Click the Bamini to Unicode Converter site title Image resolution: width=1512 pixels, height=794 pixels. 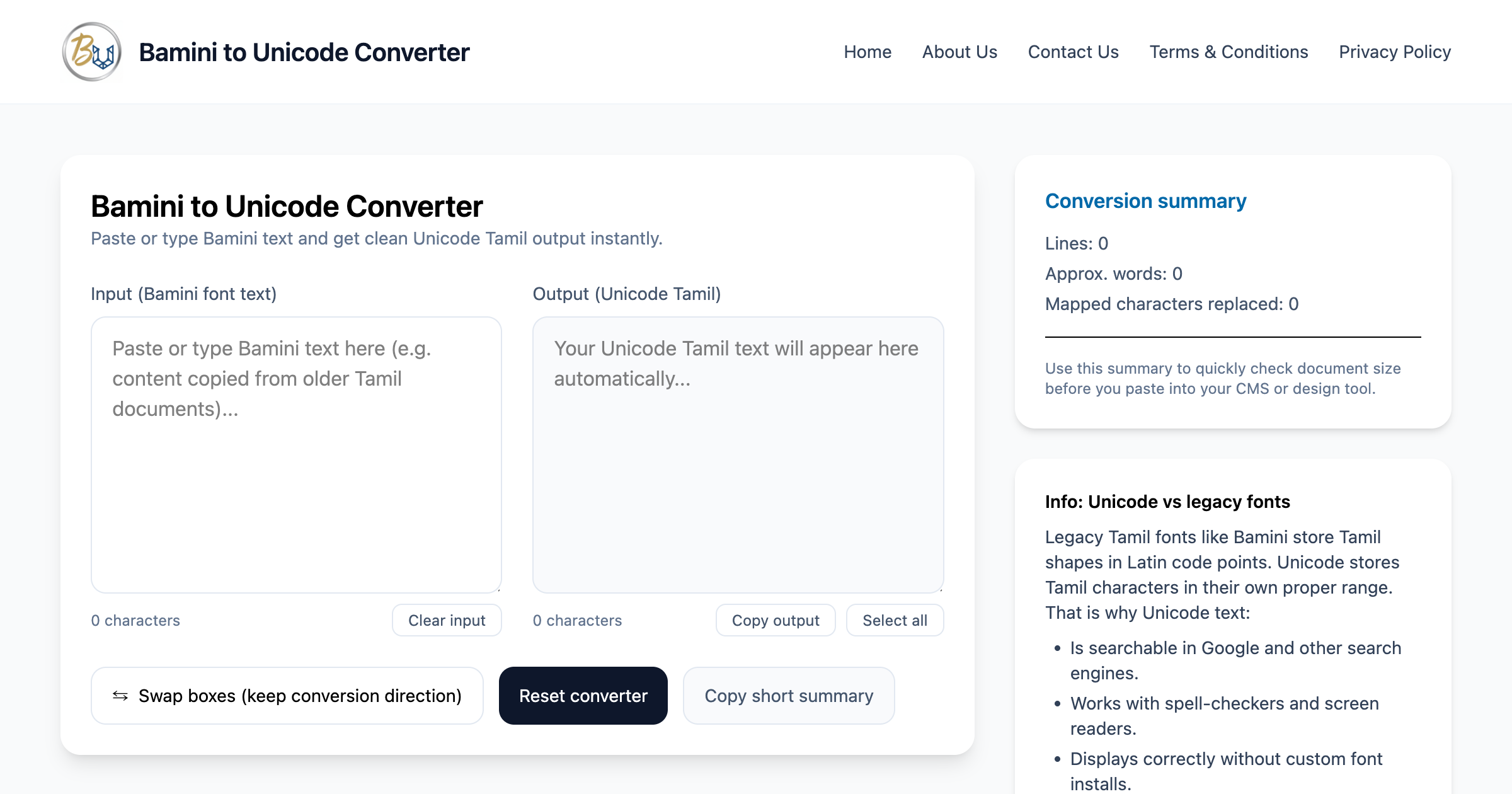(304, 52)
